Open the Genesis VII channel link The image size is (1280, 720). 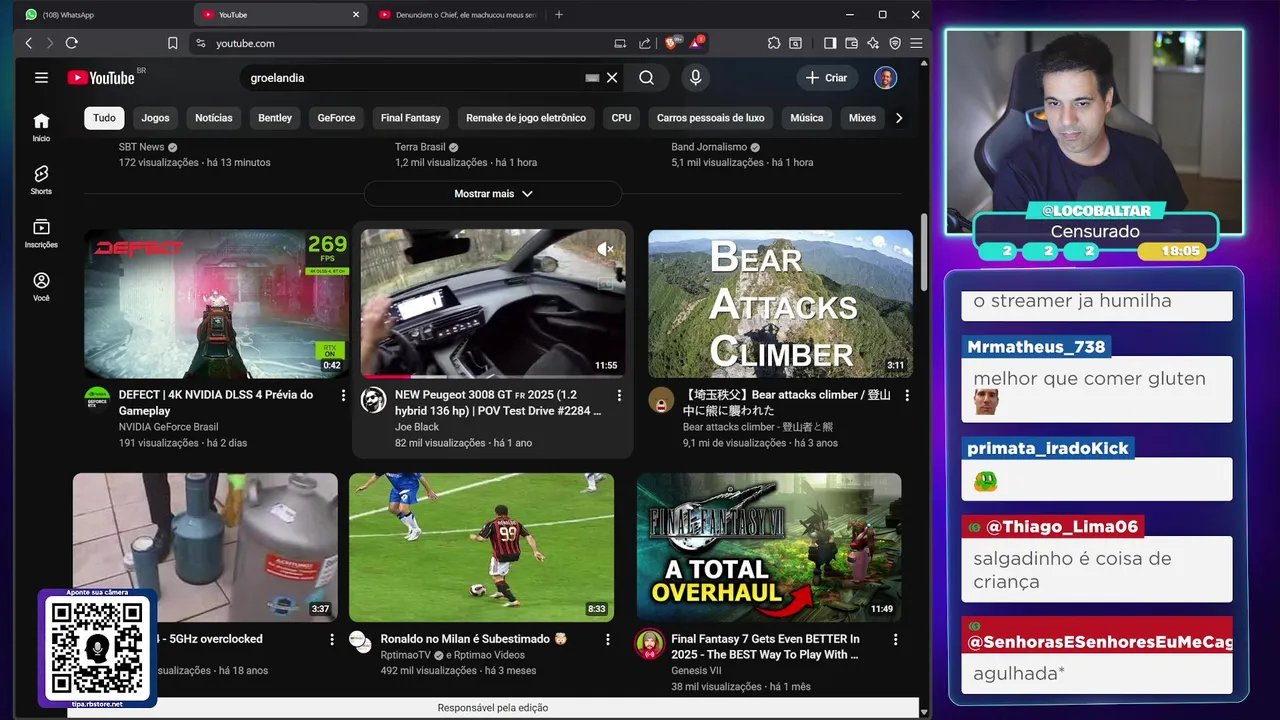pos(696,671)
